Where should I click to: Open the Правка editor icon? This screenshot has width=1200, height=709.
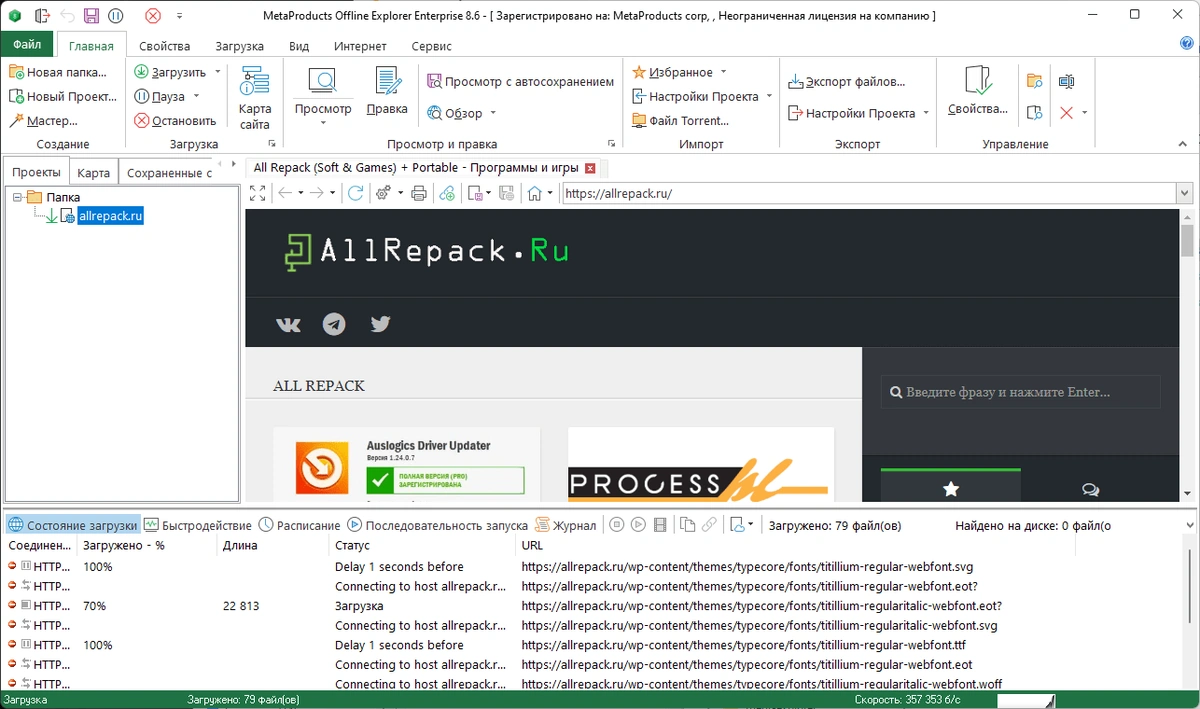[x=387, y=91]
